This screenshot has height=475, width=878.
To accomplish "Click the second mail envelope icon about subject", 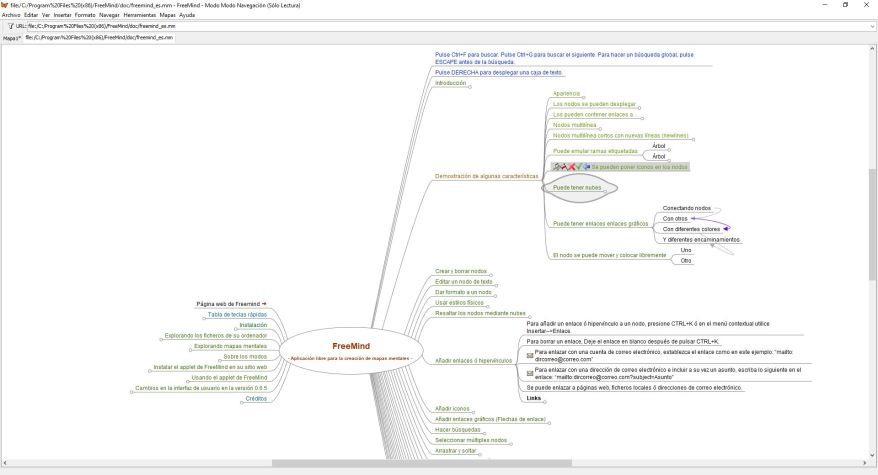I will tap(530, 372).
